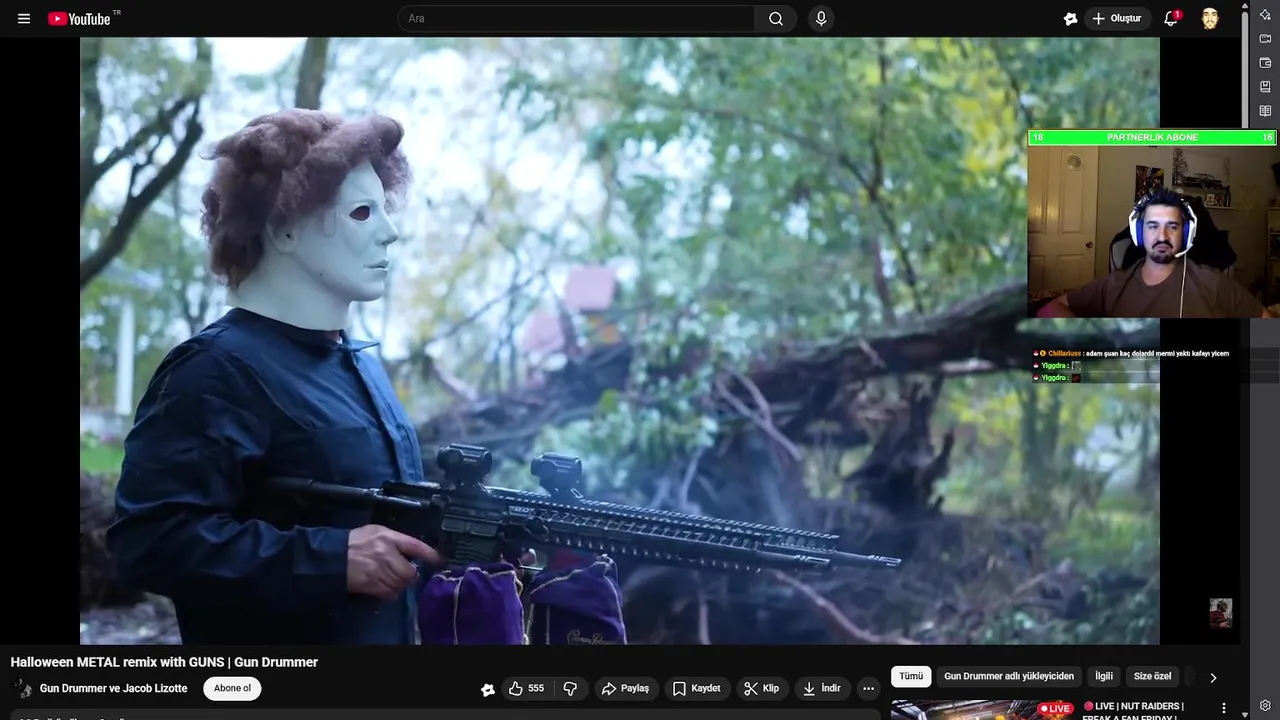The width and height of the screenshot is (1280, 720).
Task: Create a clip with Klip
Action: click(x=762, y=688)
